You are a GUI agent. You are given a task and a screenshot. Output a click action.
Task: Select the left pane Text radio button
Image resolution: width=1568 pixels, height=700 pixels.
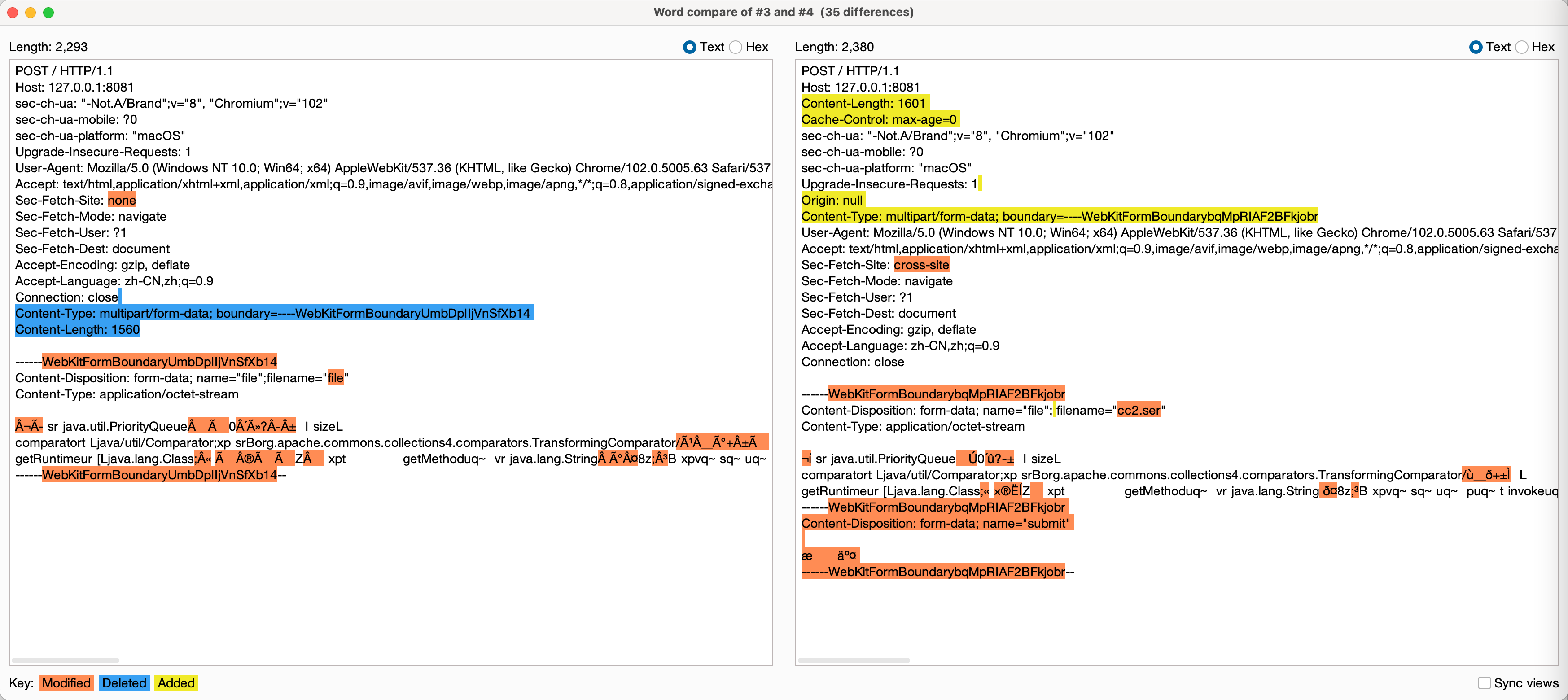(689, 47)
